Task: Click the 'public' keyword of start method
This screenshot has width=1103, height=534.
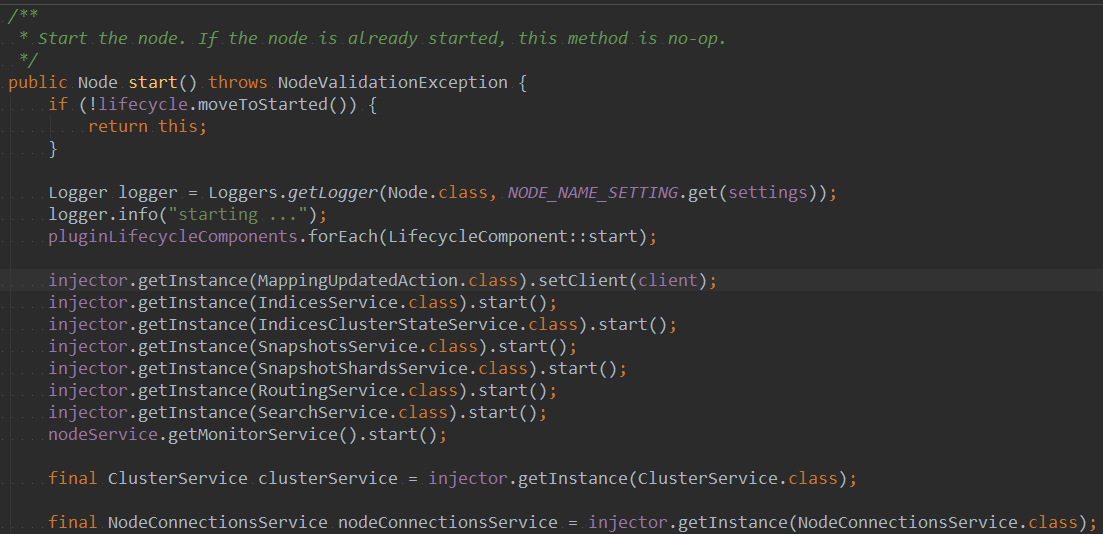Action: tap(38, 82)
